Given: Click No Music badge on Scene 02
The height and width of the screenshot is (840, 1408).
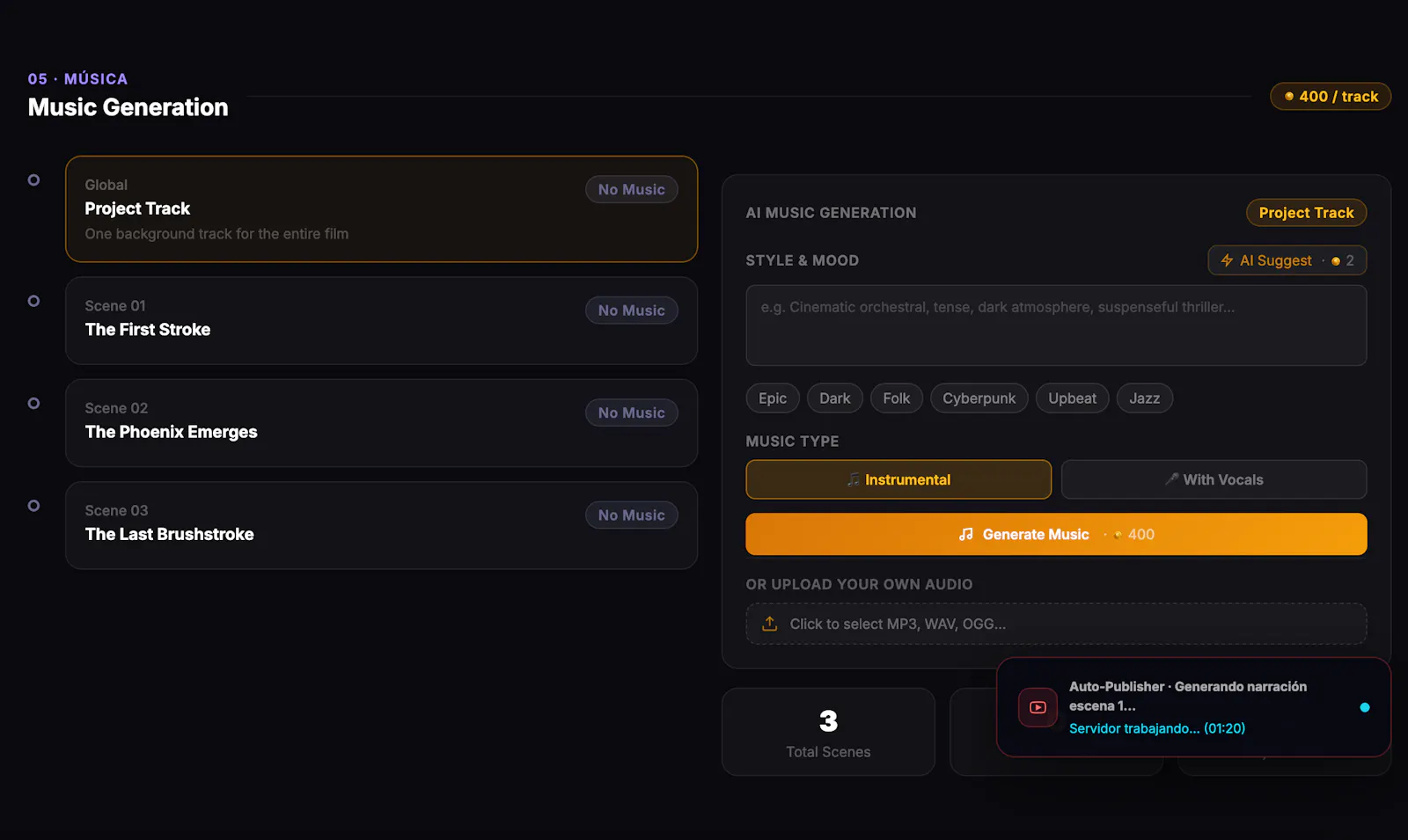Looking at the screenshot, I should tap(632, 413).
